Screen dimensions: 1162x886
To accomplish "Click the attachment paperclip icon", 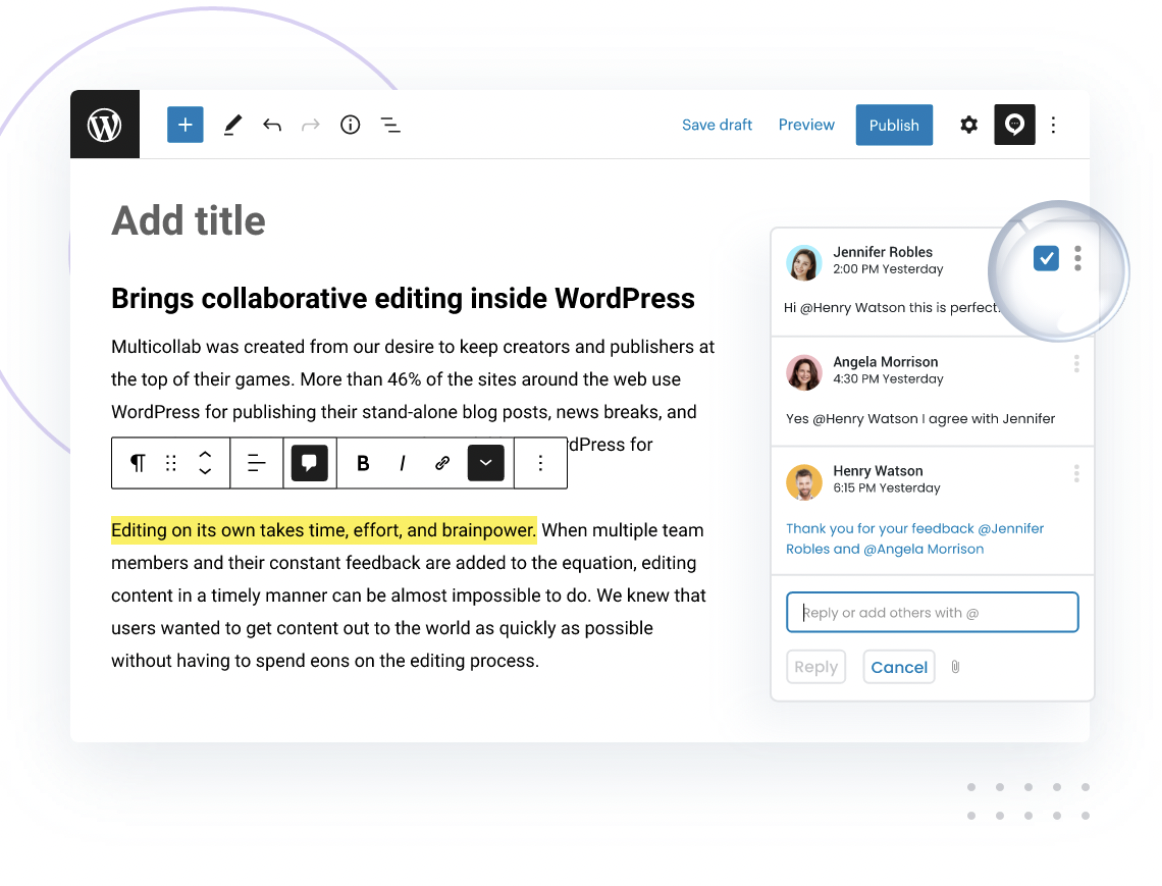I will 955,667.
